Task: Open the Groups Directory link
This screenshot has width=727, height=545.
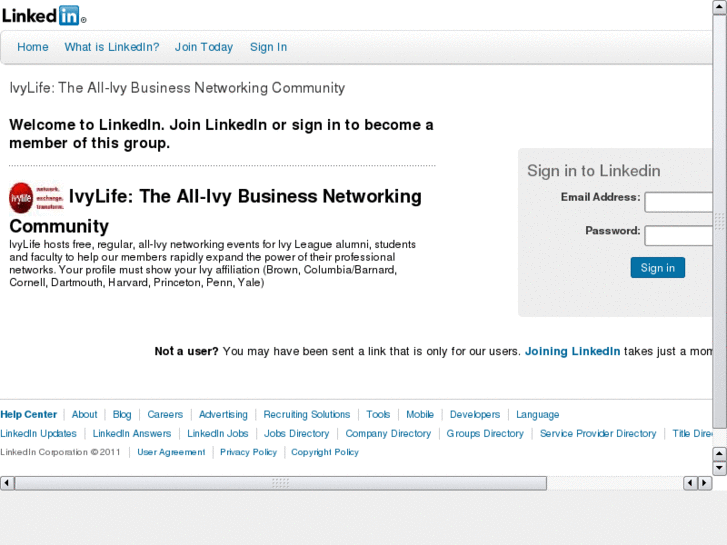Action: point(485,434)
